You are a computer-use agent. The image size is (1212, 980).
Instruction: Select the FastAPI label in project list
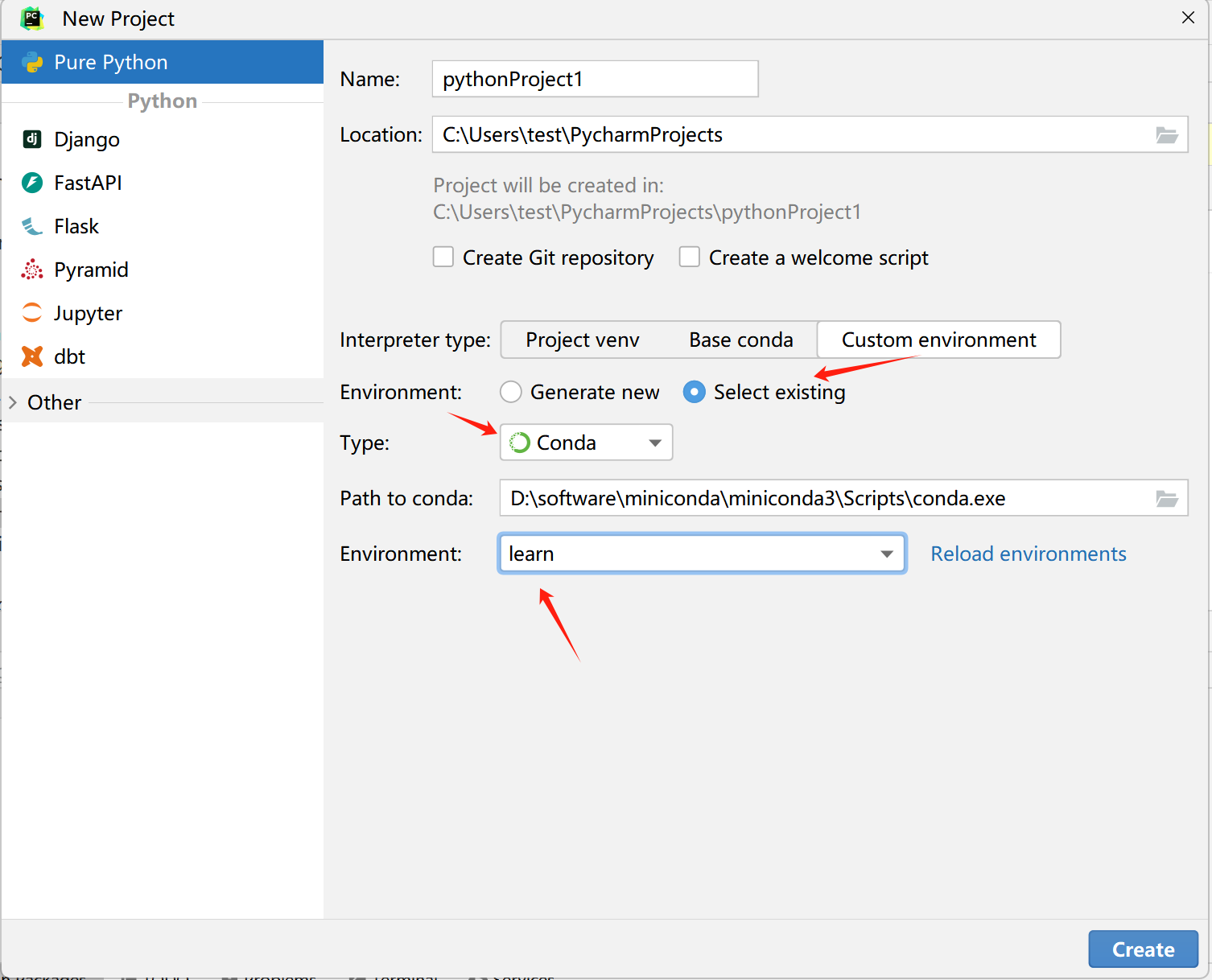click(88, 183)
